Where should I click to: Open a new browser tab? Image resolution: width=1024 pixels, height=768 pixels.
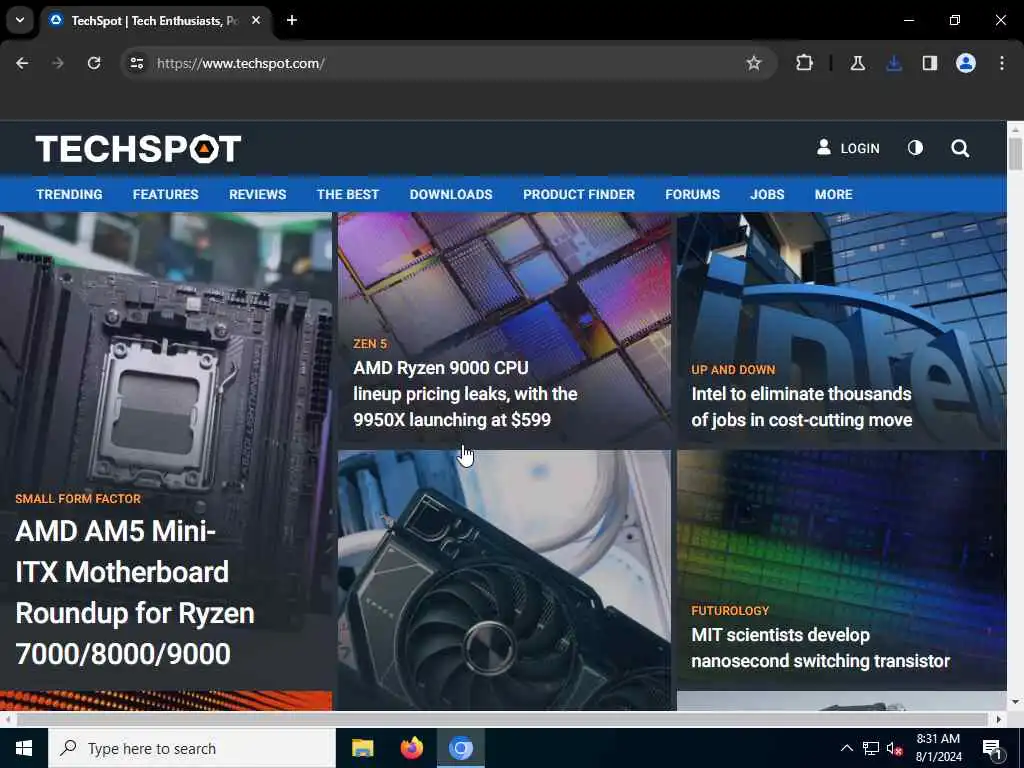pos(292,20)
